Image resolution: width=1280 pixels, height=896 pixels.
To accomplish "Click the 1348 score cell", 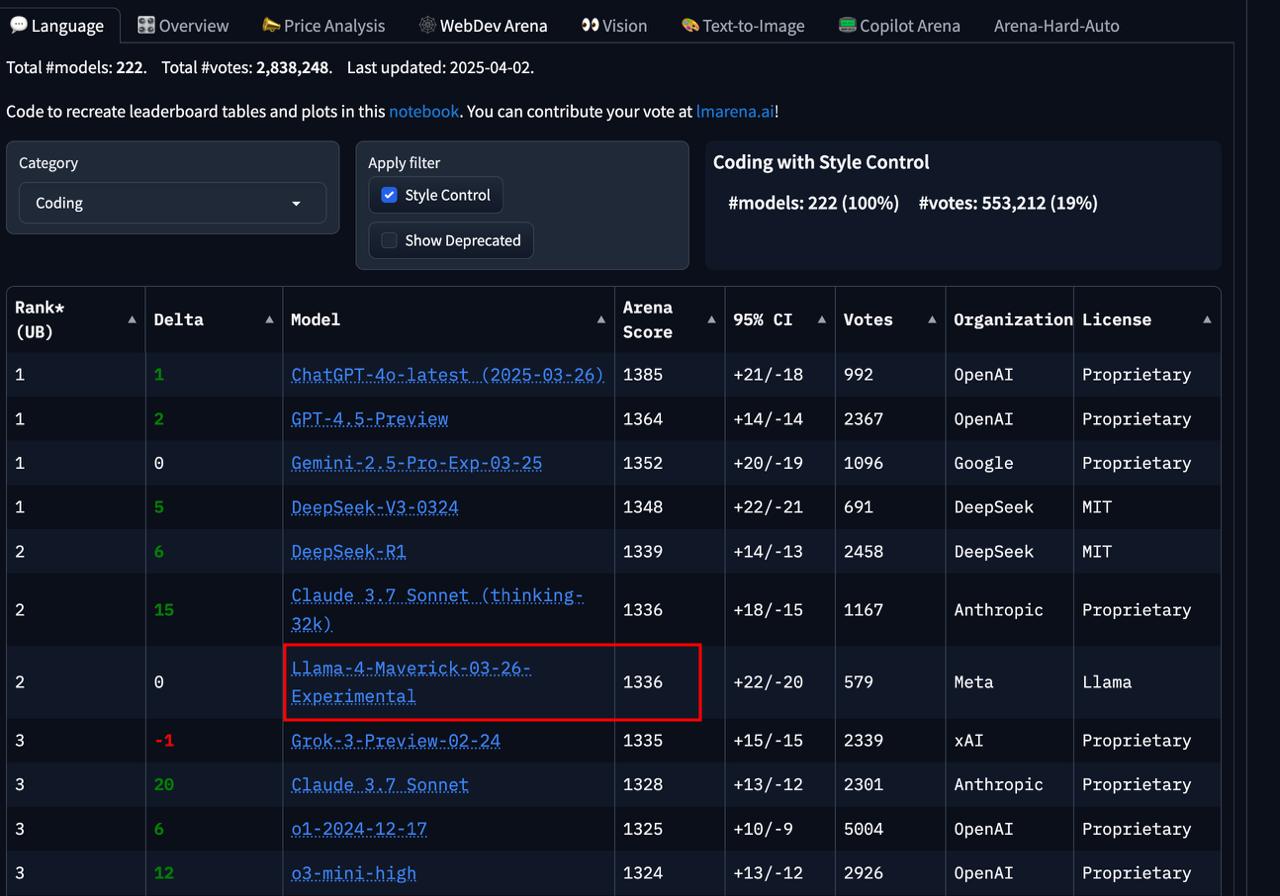I will point(670,507).
